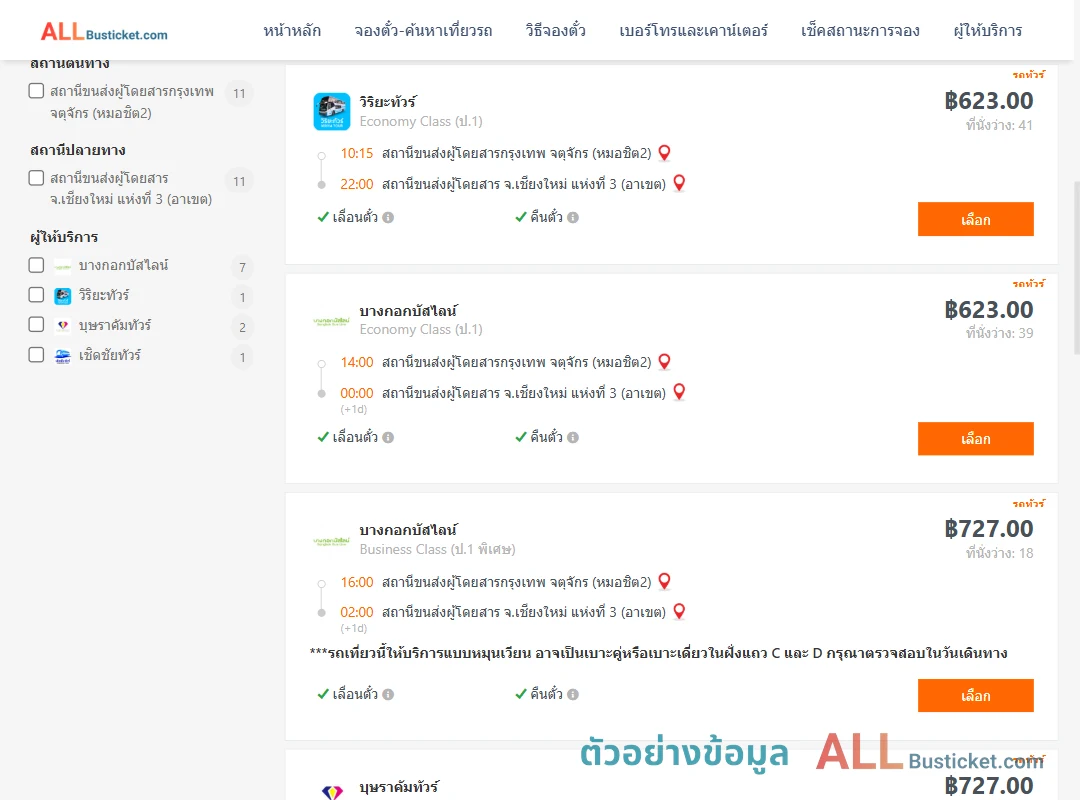The width and height of the screenshot is (1080, 800).
Task: Click บางกอกบัสไลน์ logo in operator filter
Action: coord(63,266)
